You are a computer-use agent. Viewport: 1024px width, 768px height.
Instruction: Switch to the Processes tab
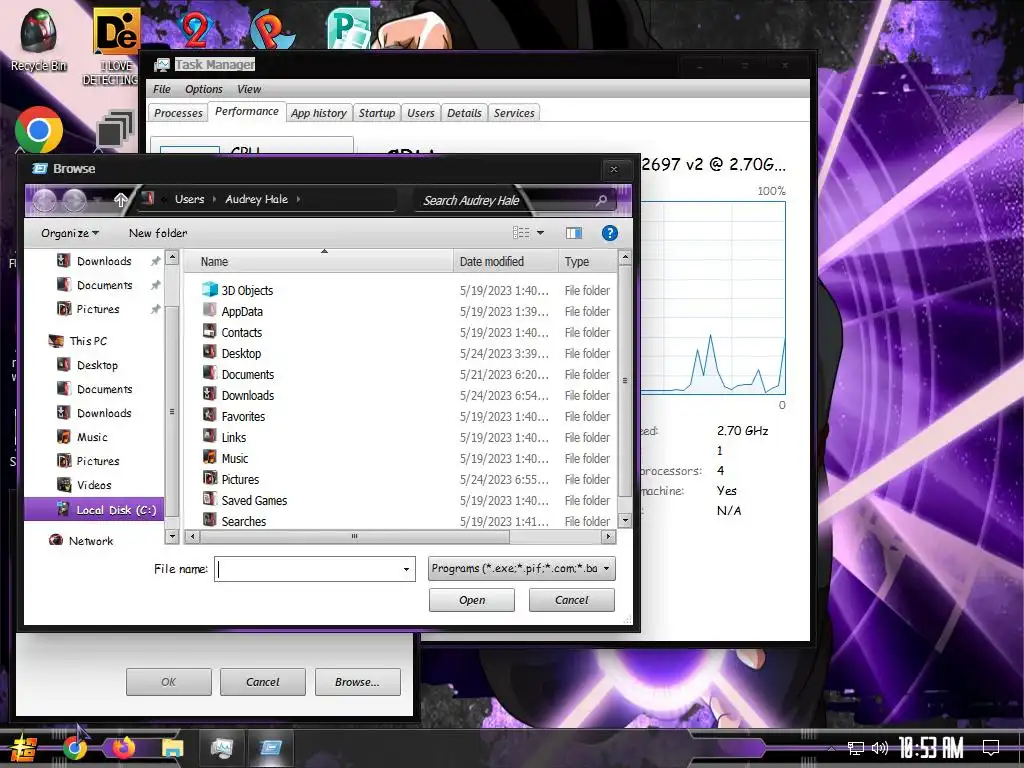178,113
